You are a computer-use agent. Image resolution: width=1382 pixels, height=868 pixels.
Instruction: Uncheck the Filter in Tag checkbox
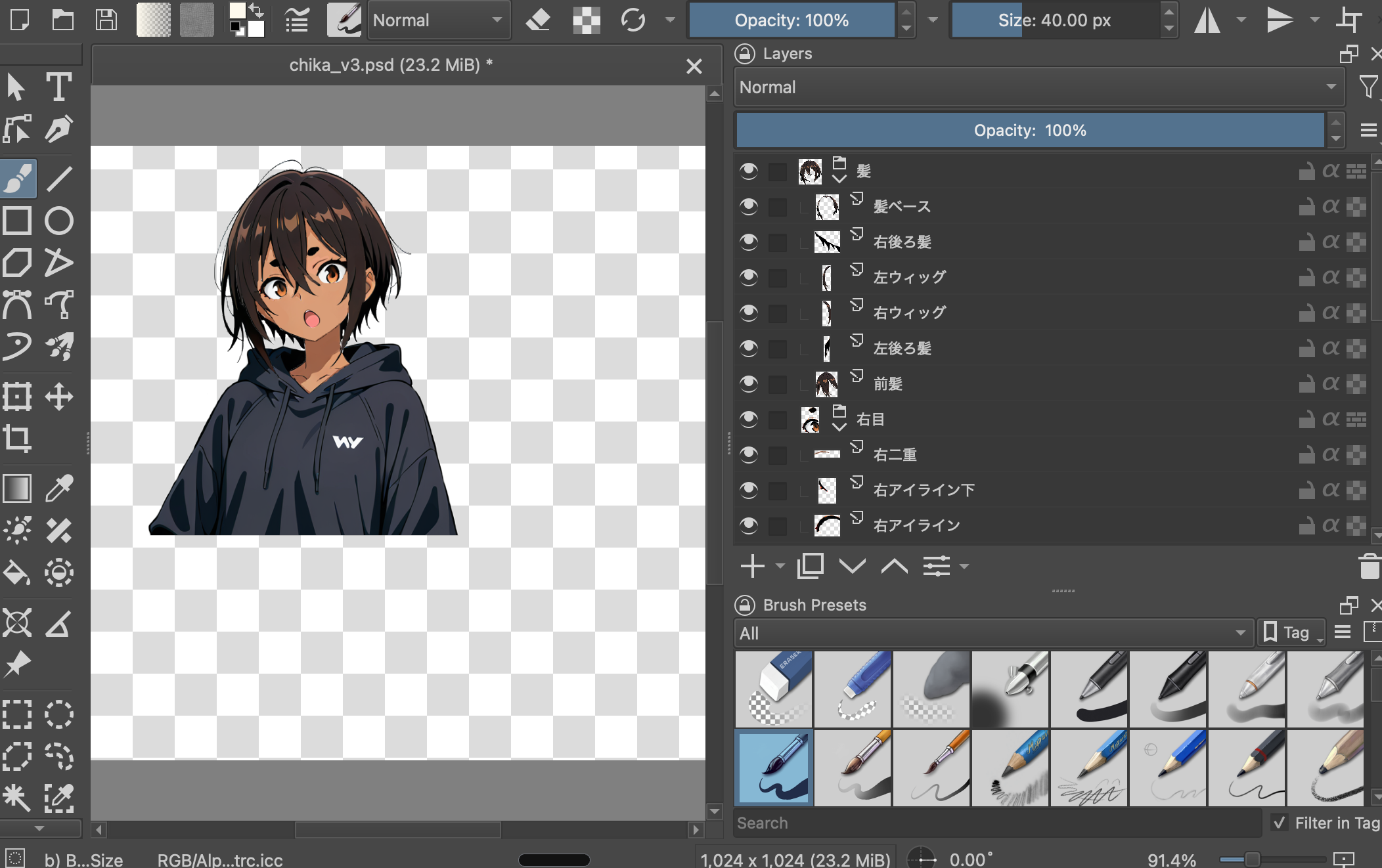(1280, 822)
